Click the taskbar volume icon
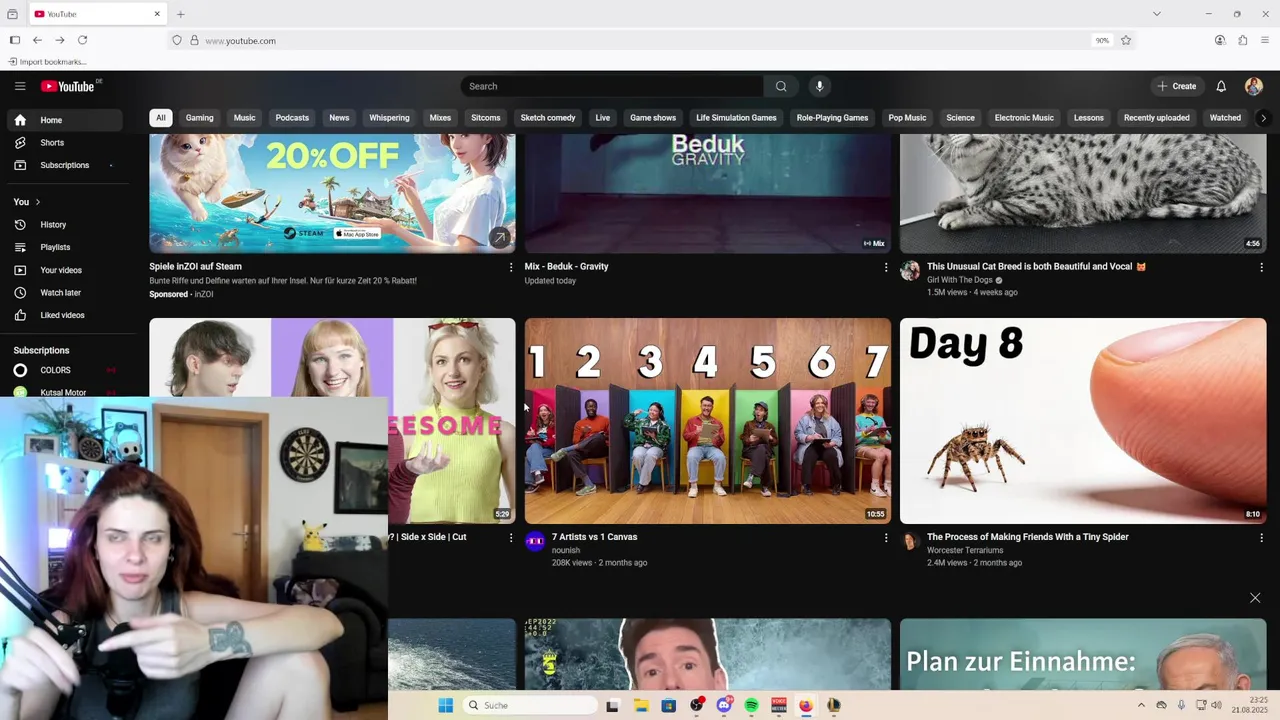Image resolution: width=1280 pixels, height=720 pixels. point(1217,705)
